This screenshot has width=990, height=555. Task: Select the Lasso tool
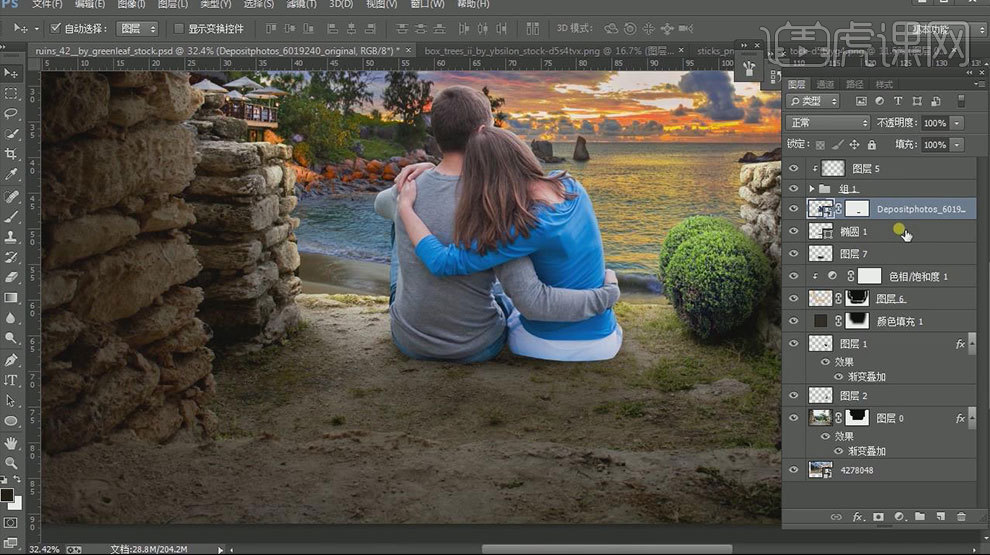click(x=11, y=114)
